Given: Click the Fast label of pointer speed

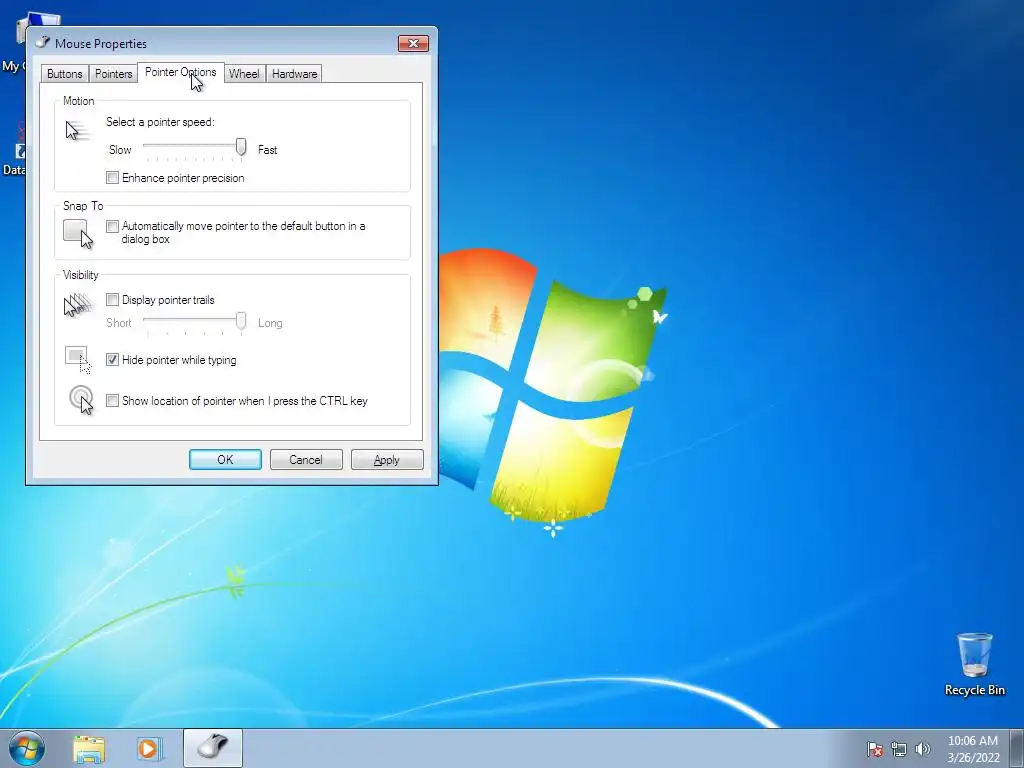Looking at the screenshot, I should tap(268, 150).
